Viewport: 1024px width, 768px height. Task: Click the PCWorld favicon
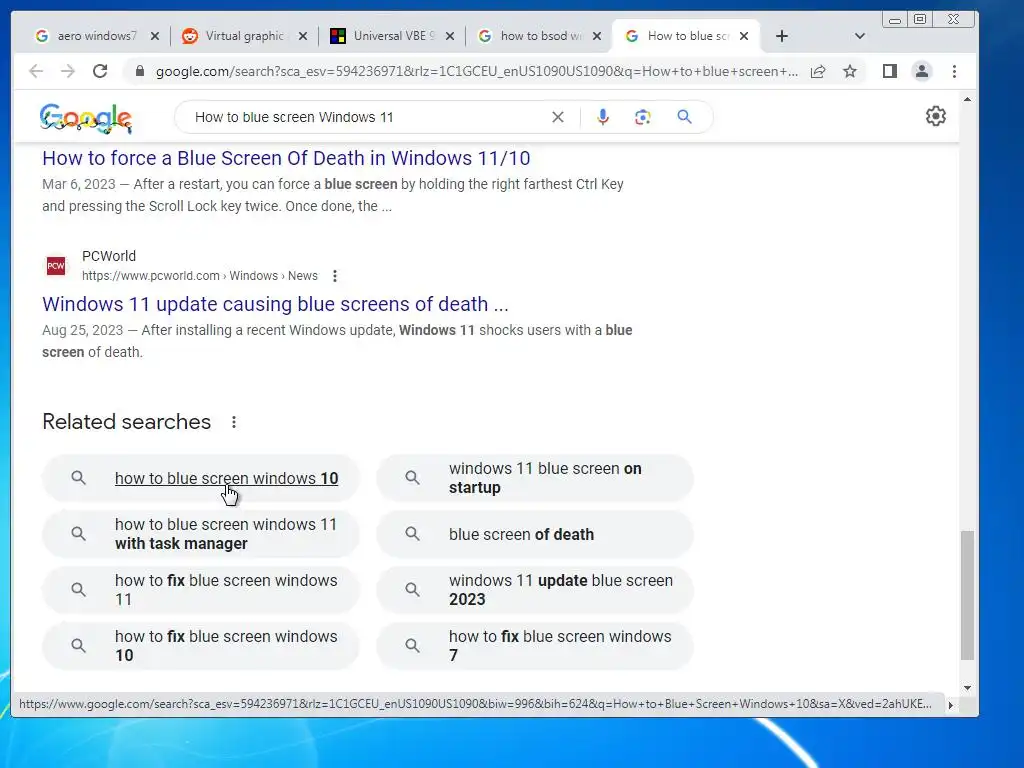click(56, 266)
